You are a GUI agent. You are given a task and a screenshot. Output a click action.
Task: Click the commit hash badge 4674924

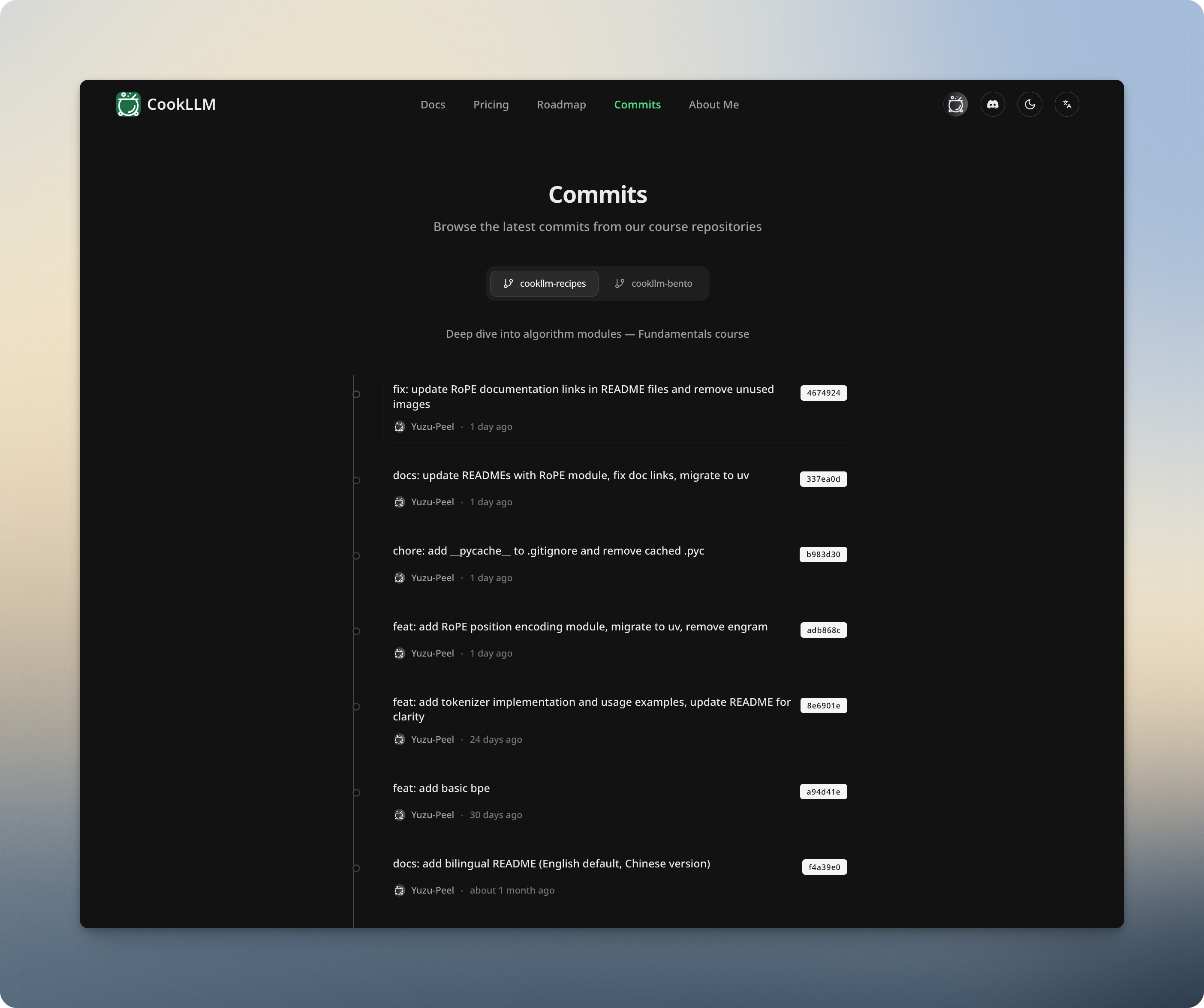pyautogui.click(x=823, y=393)
